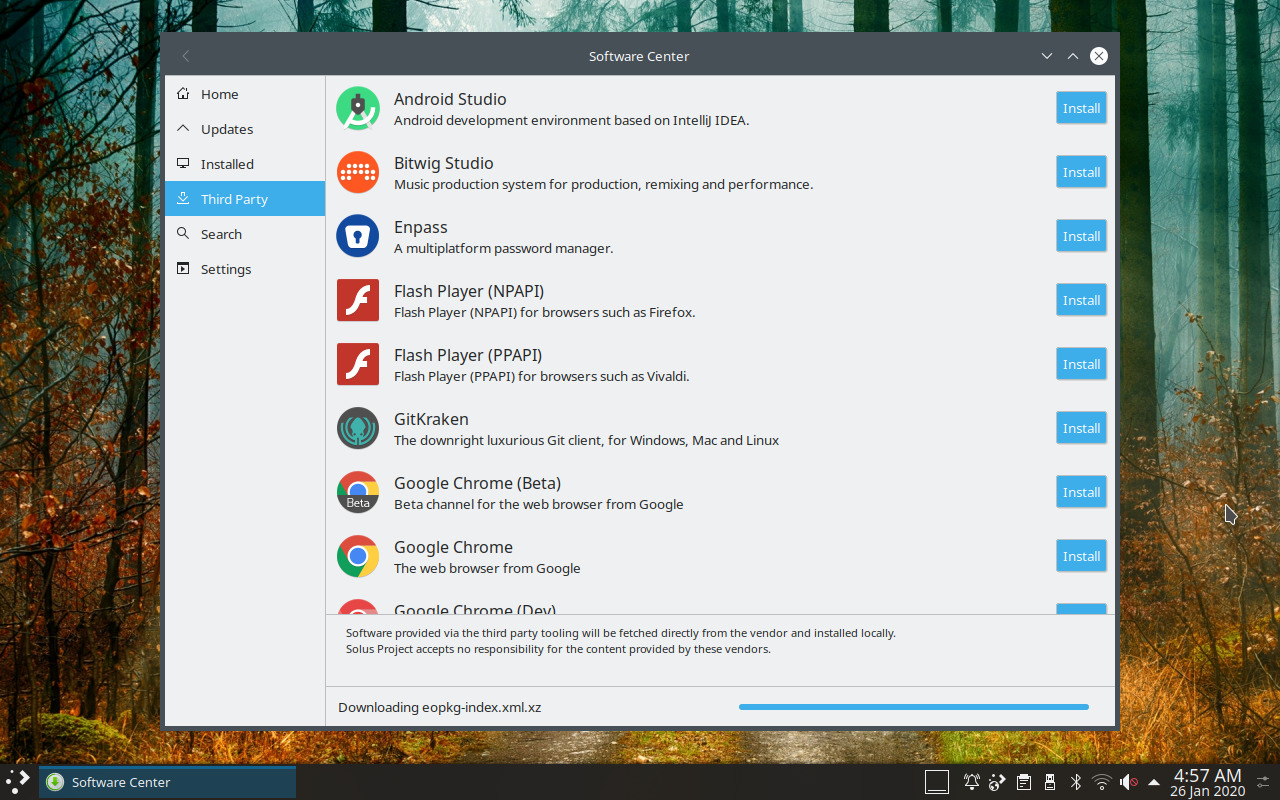This screenshot has width=1280, height=800.
Task: Click the muted audio volume tray icon
Action: [1128, 782]
